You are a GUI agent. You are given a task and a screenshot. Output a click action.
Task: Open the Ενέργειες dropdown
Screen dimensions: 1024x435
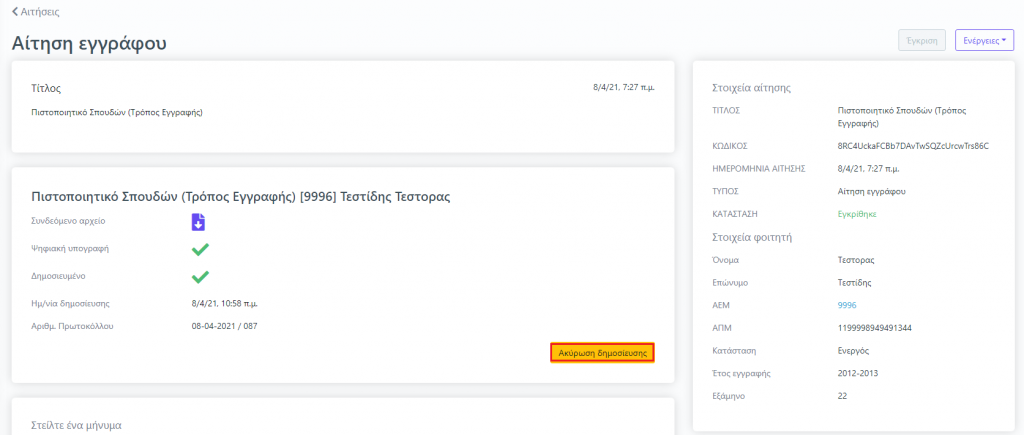pyautogui.click(x=984, y=40)
